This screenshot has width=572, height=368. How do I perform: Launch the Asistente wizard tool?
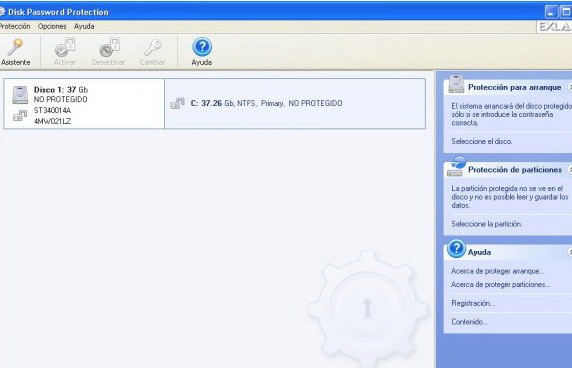[15, 52]
